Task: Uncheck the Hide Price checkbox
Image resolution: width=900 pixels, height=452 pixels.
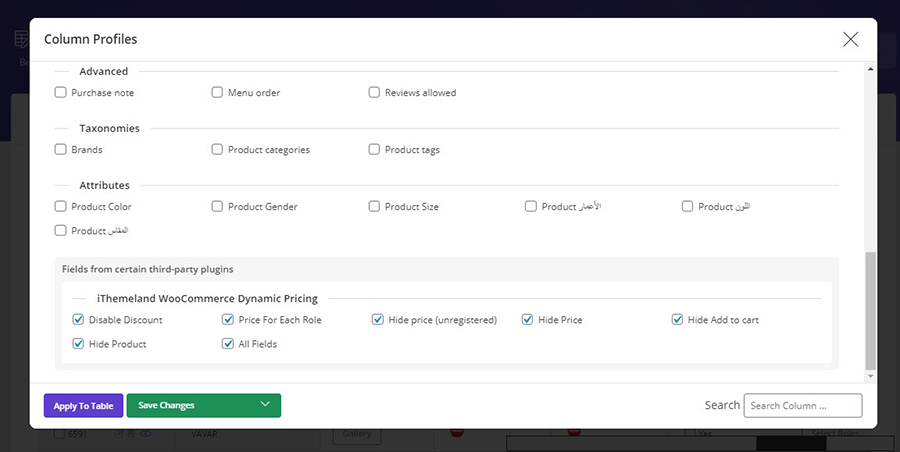Action: click(x=527, y=319)
